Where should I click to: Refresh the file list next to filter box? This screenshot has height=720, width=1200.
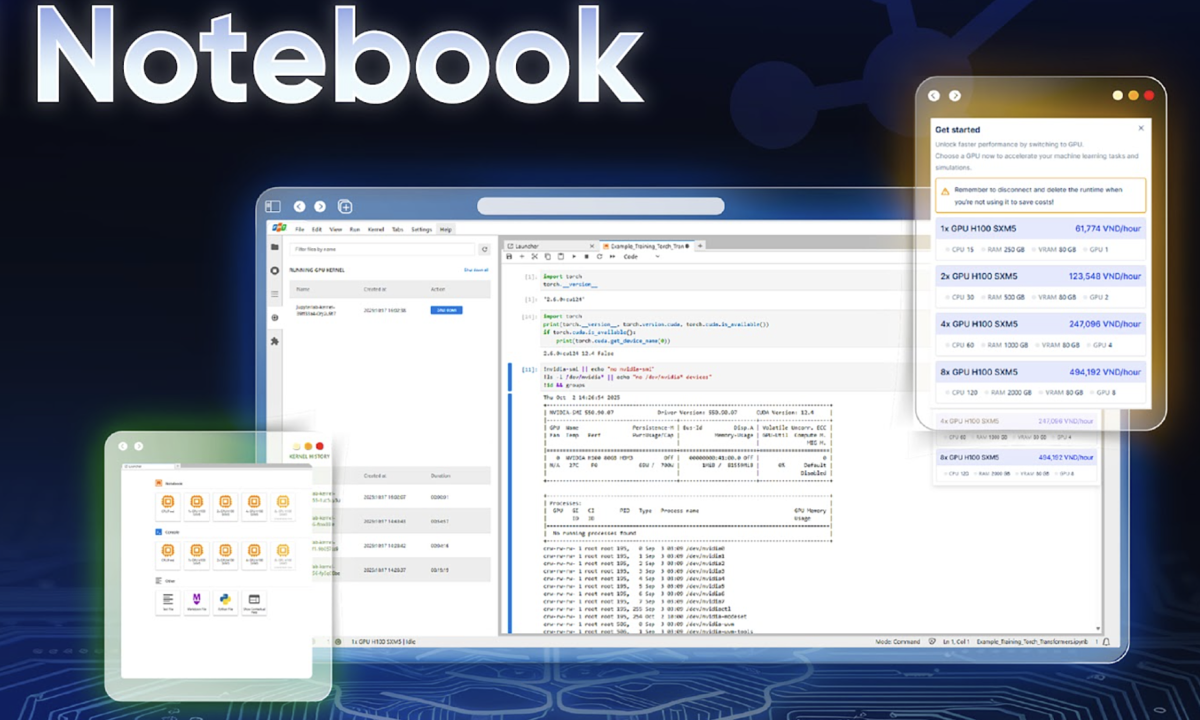[485, 249]
